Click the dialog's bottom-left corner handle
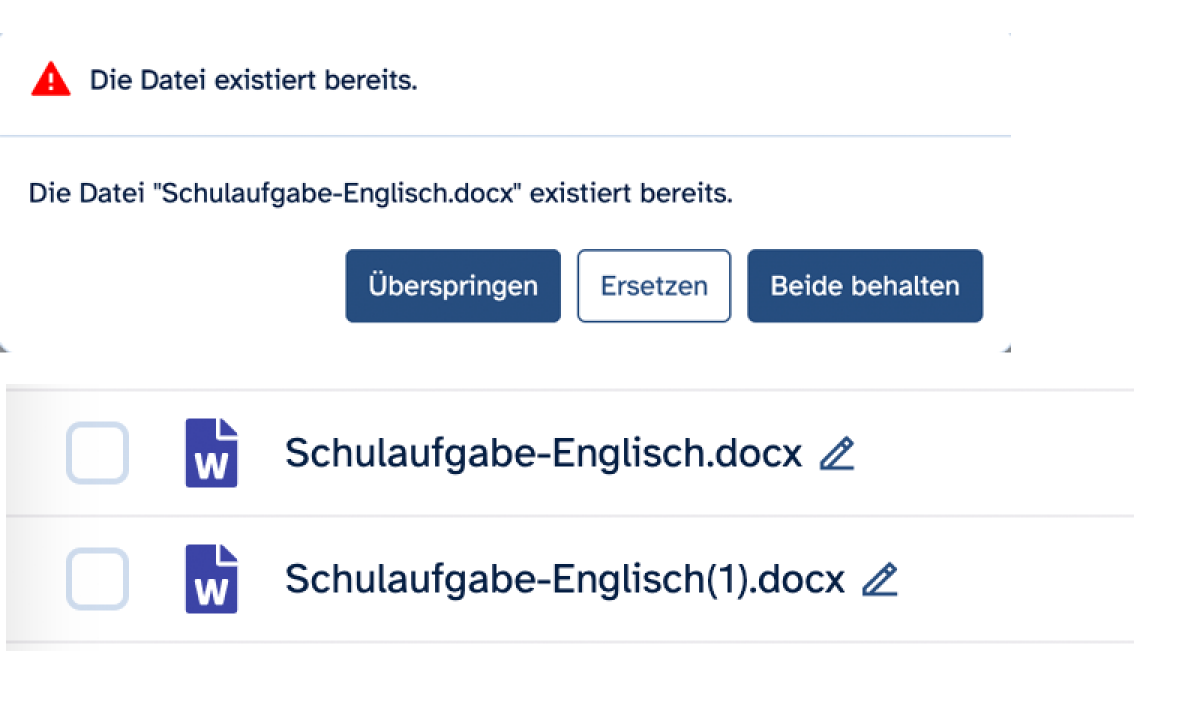The height and width of the screenshot is (705, 1200). click(4, 347)
